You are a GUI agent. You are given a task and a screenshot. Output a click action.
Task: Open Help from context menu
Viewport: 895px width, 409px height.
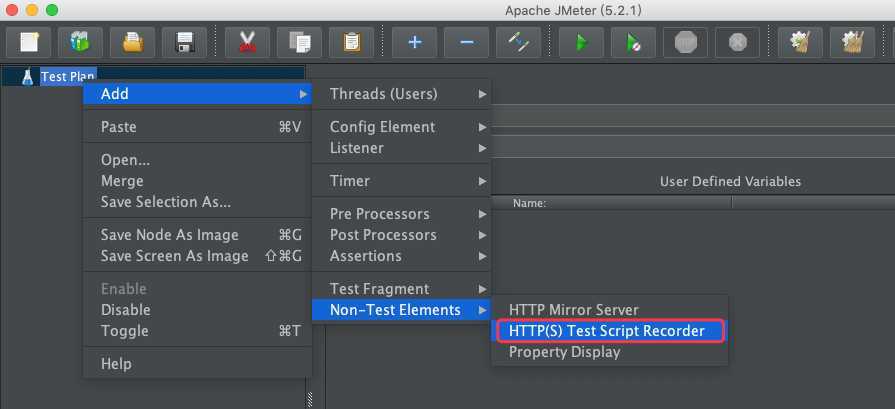pos(197,363)
